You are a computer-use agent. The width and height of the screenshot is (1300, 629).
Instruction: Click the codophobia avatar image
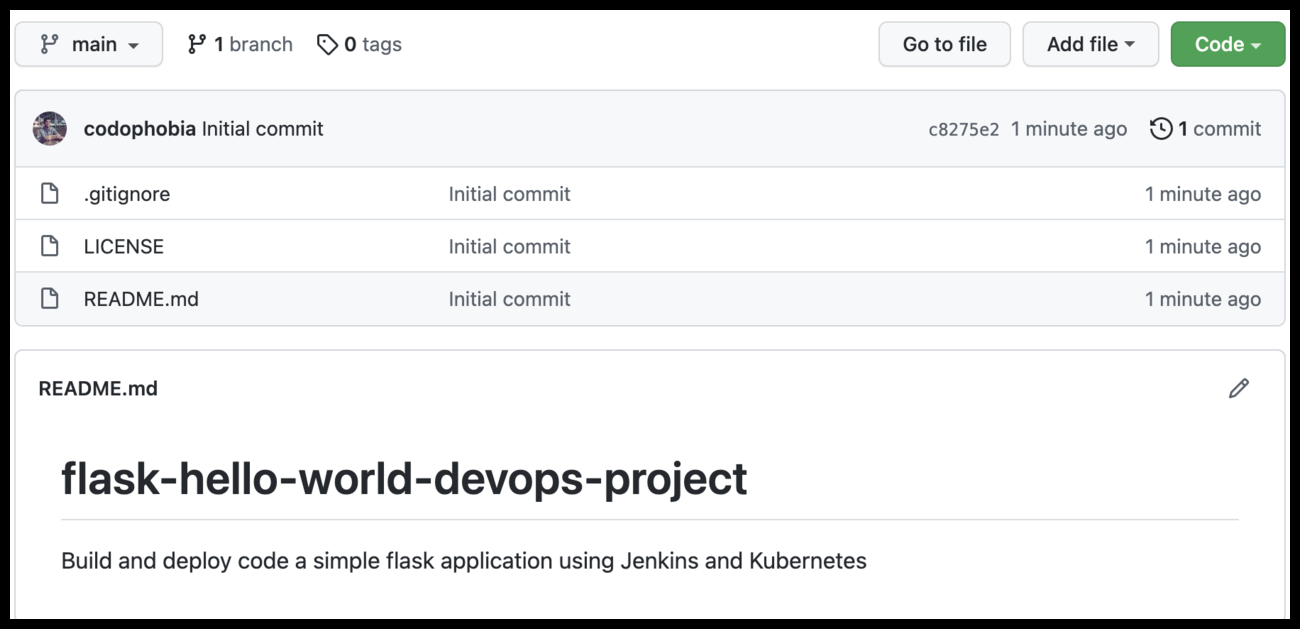click(x=50, y=129)
